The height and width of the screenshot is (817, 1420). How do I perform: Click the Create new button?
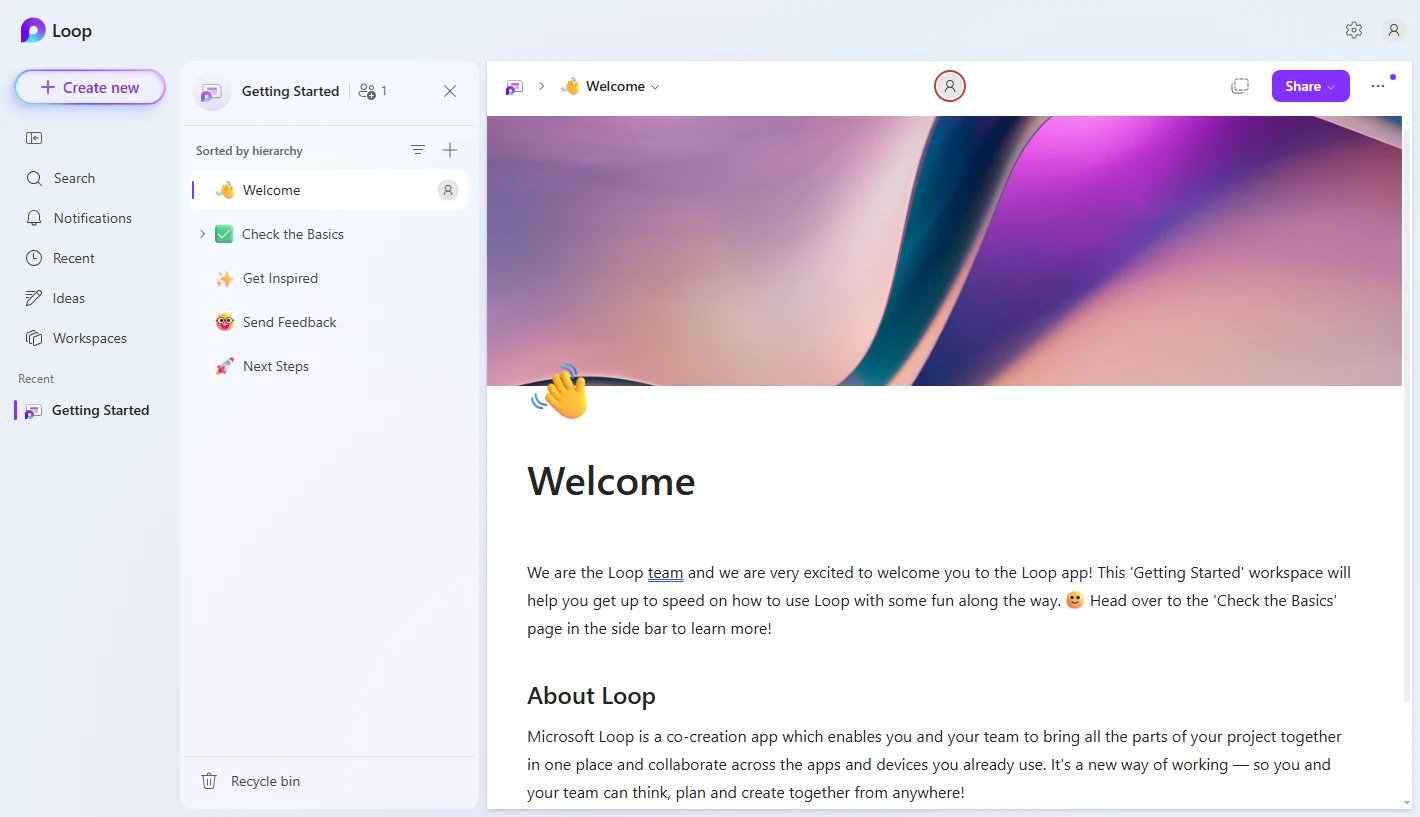pos(90,87)
